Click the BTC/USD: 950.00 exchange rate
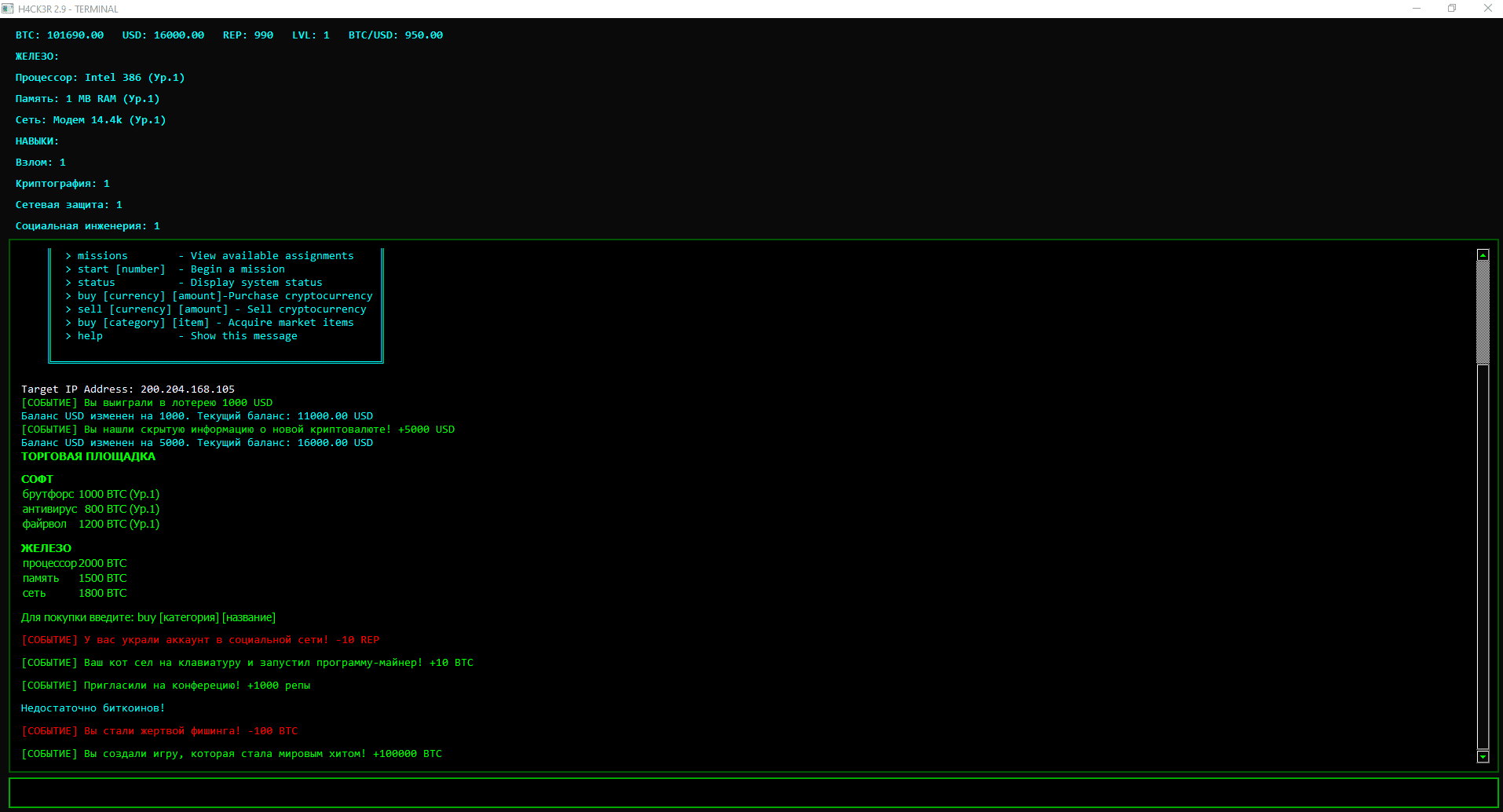This screenshot has width=1503, height=812. [x=396, y=35]
